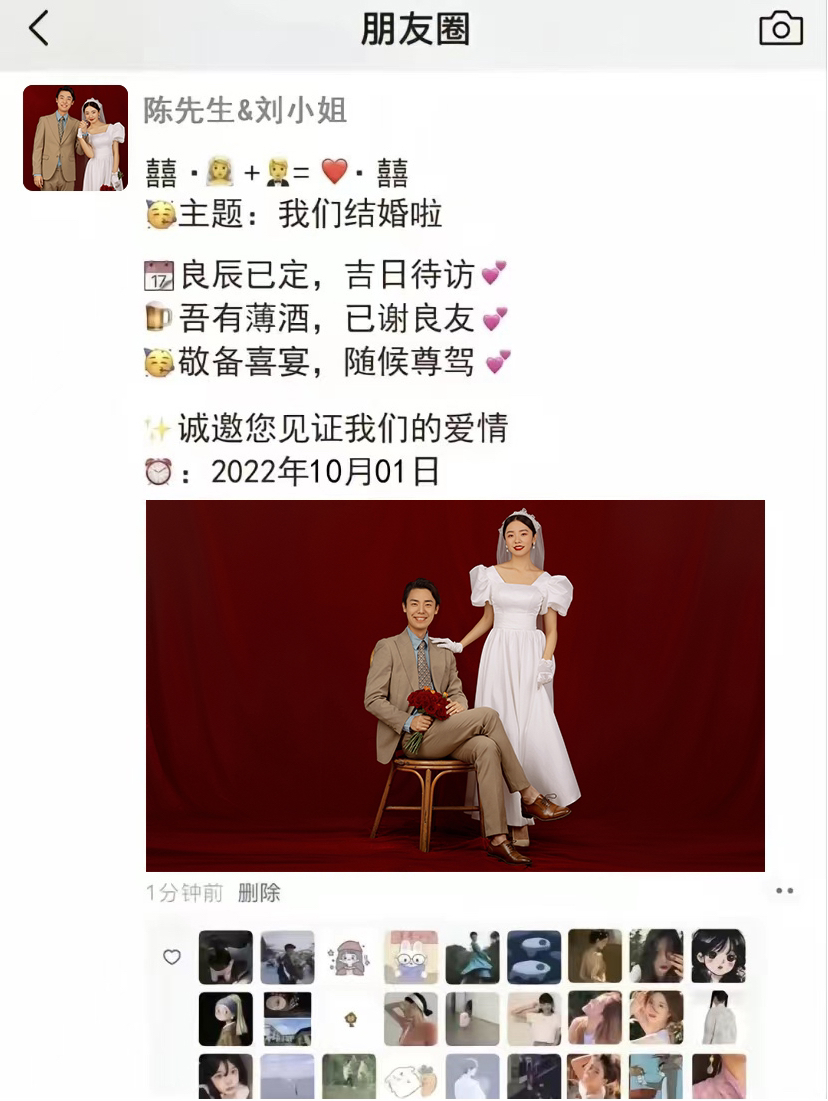Open the pink-haired cartoon girl avatar
This screenshot has height=1101, width=828.
[x=349, y=956]
